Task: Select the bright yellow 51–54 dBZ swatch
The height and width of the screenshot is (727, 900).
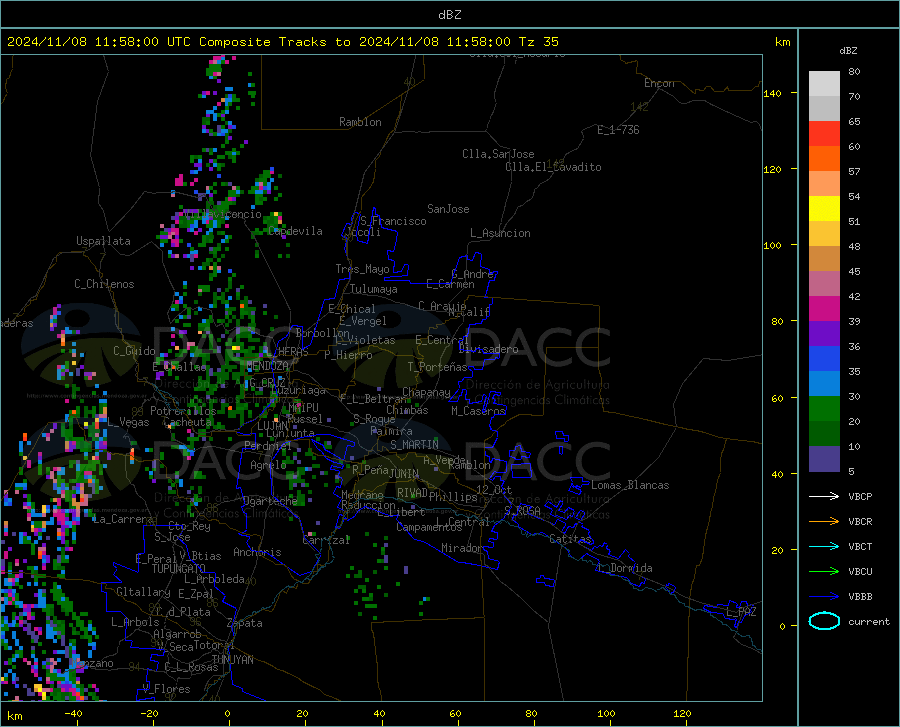Action: [824, 209]
